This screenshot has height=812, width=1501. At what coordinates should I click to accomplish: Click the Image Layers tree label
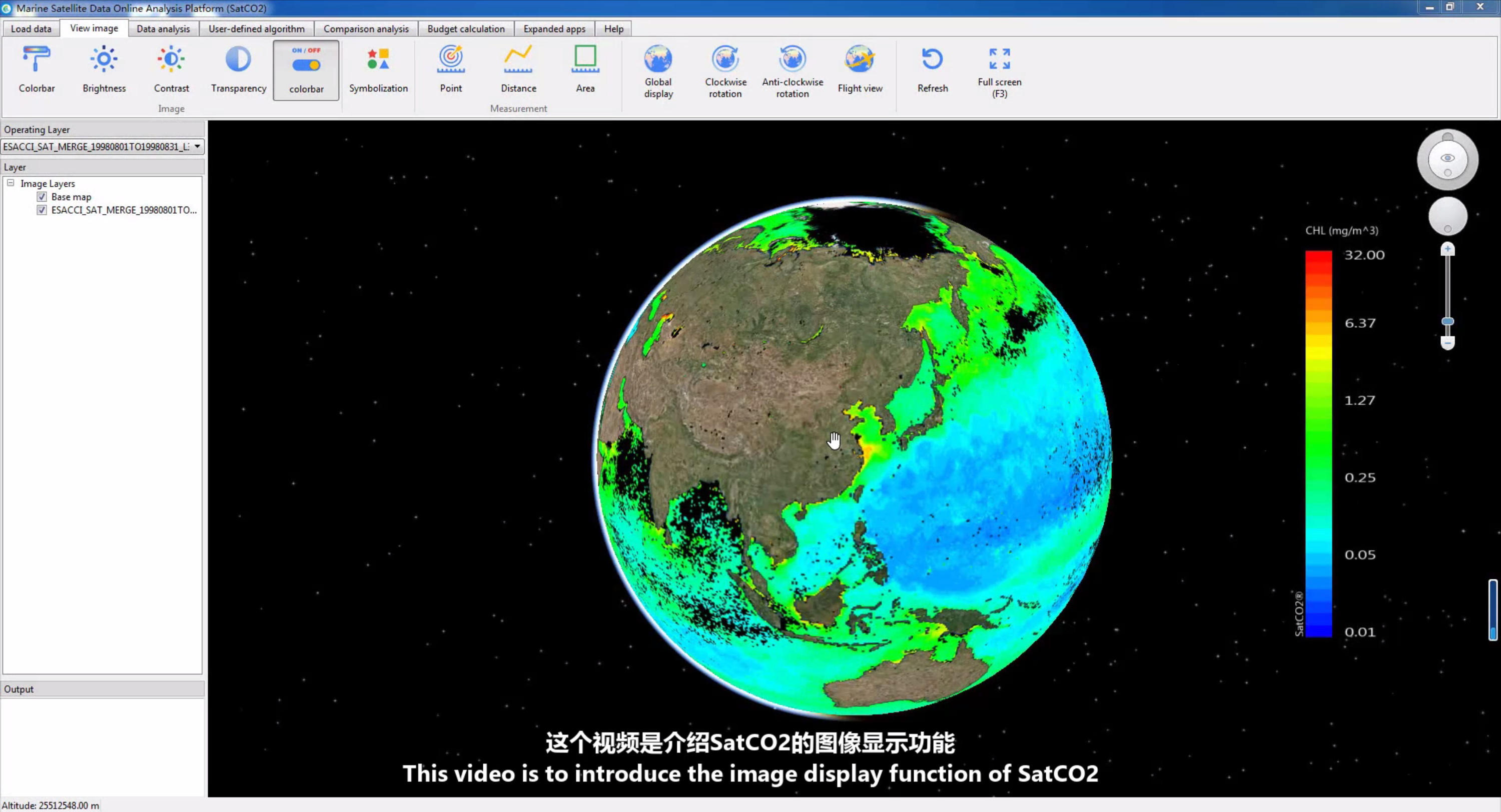click(48, 184)
